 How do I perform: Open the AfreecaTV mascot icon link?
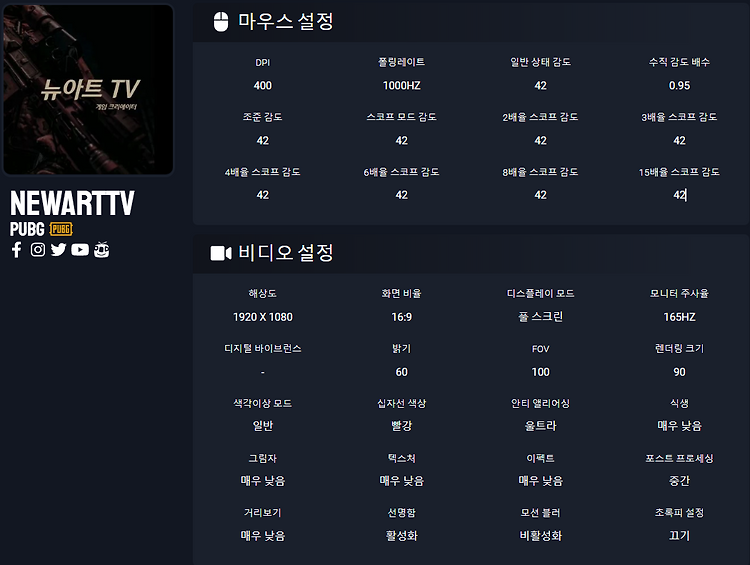coord(101,249)
